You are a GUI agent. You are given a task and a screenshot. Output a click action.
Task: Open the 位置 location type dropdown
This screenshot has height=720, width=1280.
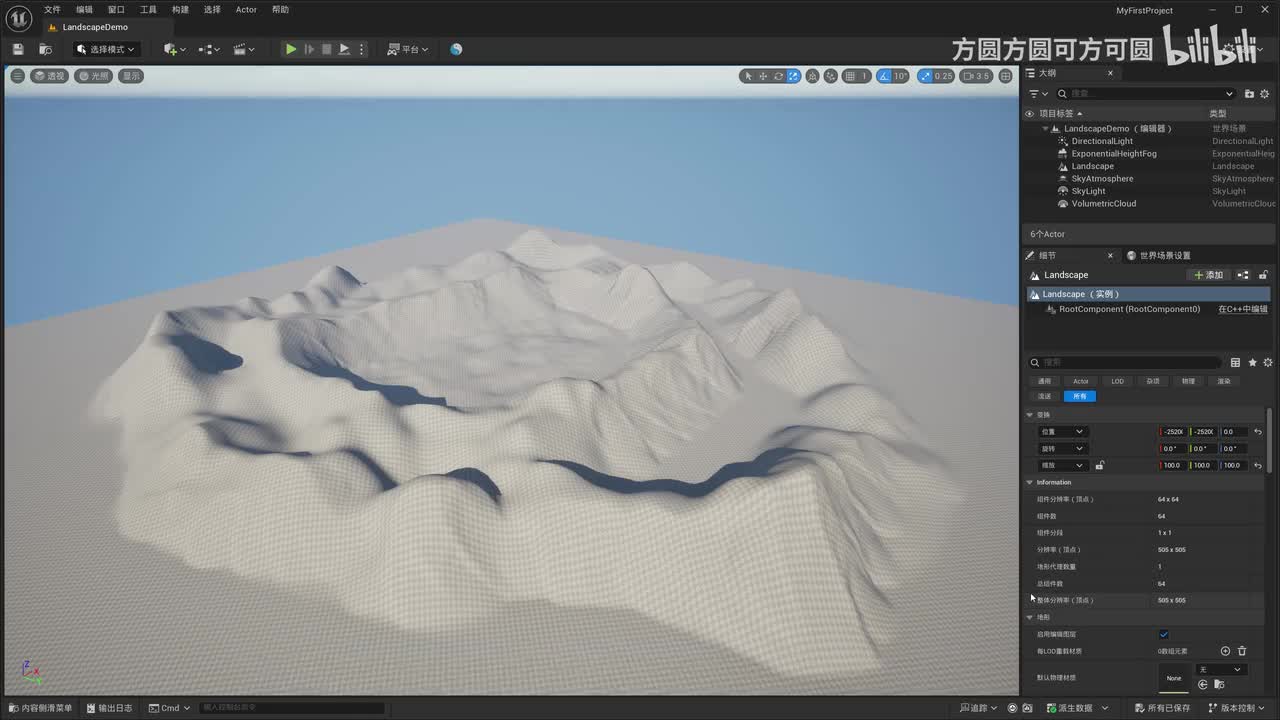point(1061,432)
